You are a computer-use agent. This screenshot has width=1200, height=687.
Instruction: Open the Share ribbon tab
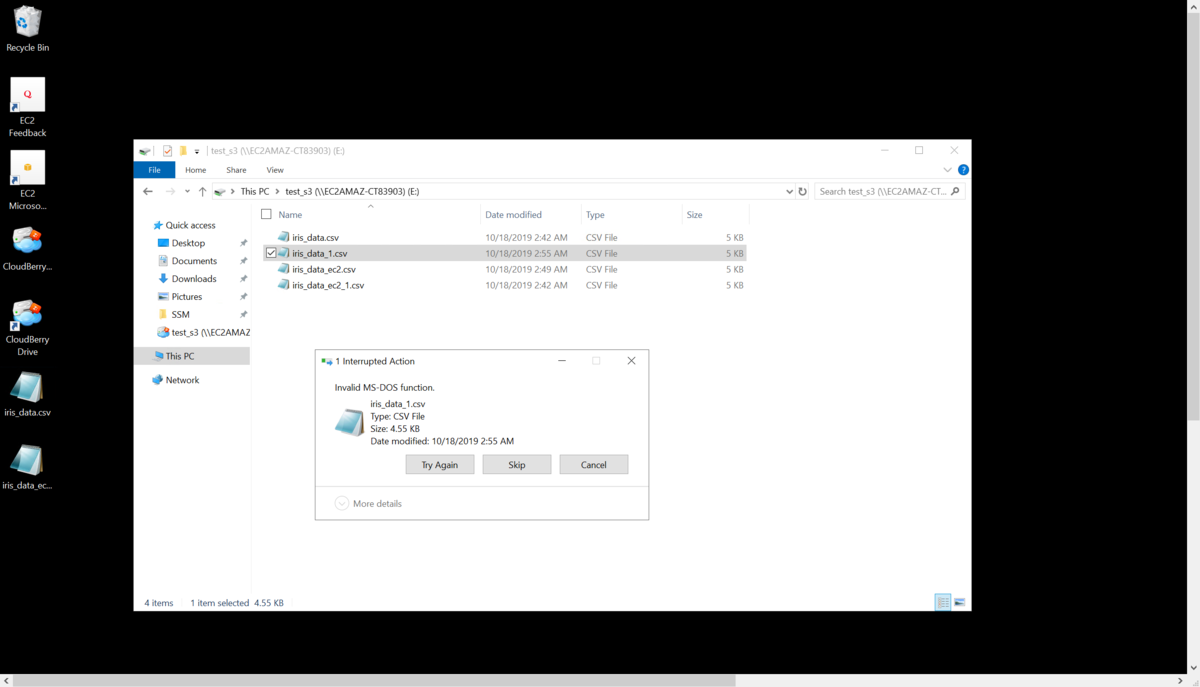(236, 170)
